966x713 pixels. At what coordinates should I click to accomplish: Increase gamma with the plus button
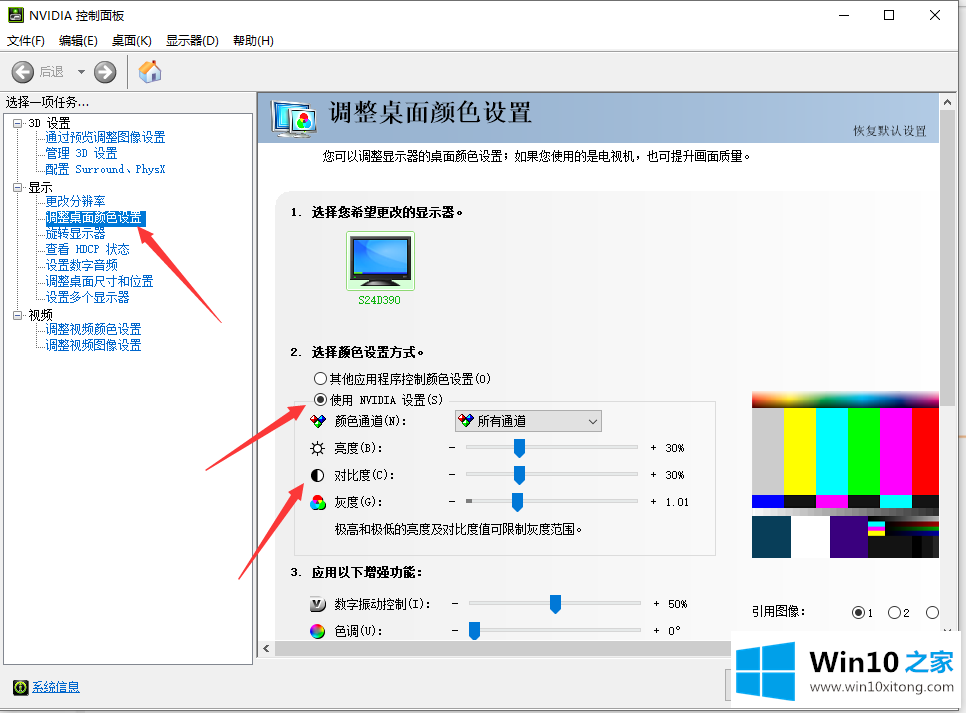[653, 502]
